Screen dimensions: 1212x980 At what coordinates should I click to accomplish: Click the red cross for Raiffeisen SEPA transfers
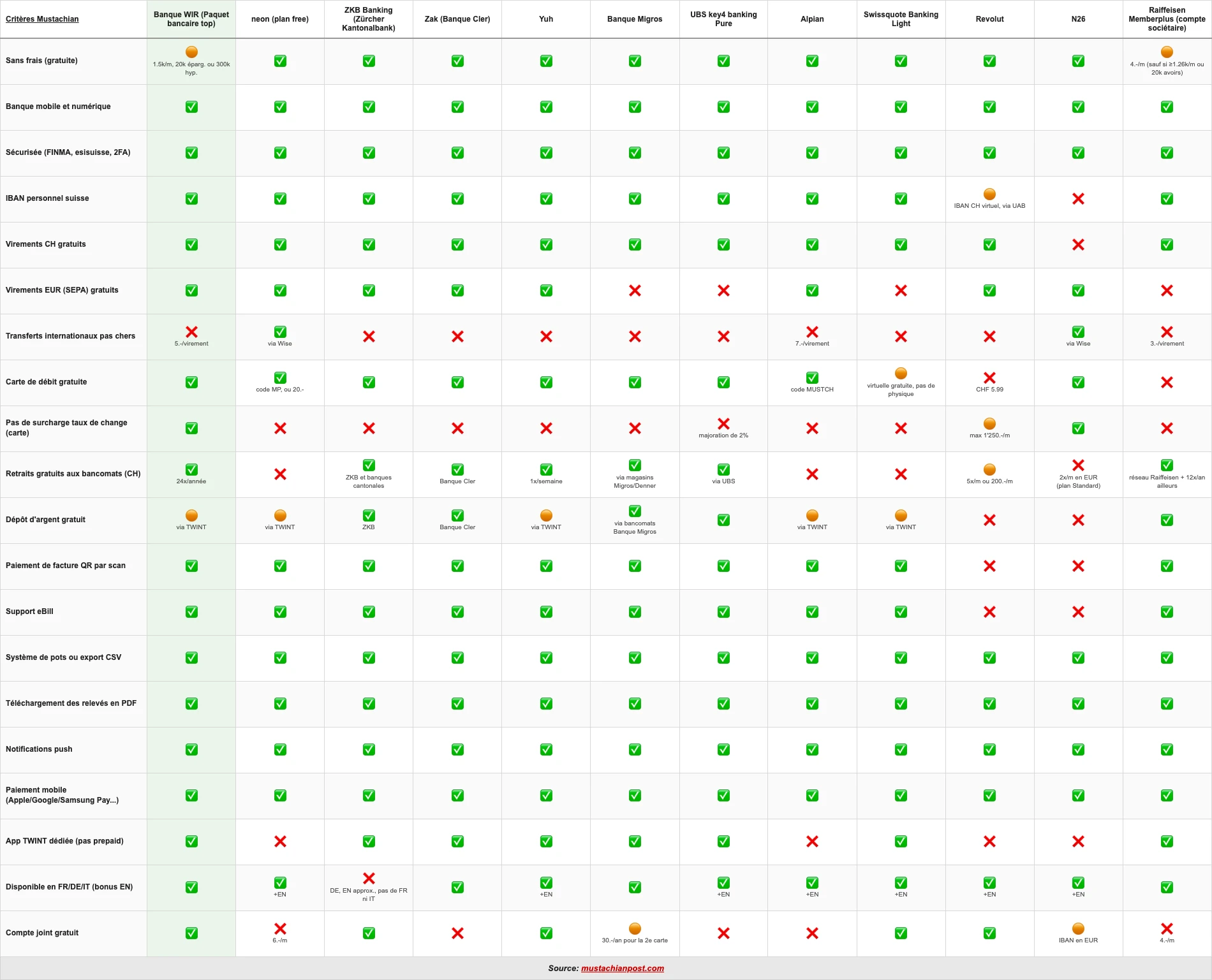pyautogui.click(x=1167, y=291)
